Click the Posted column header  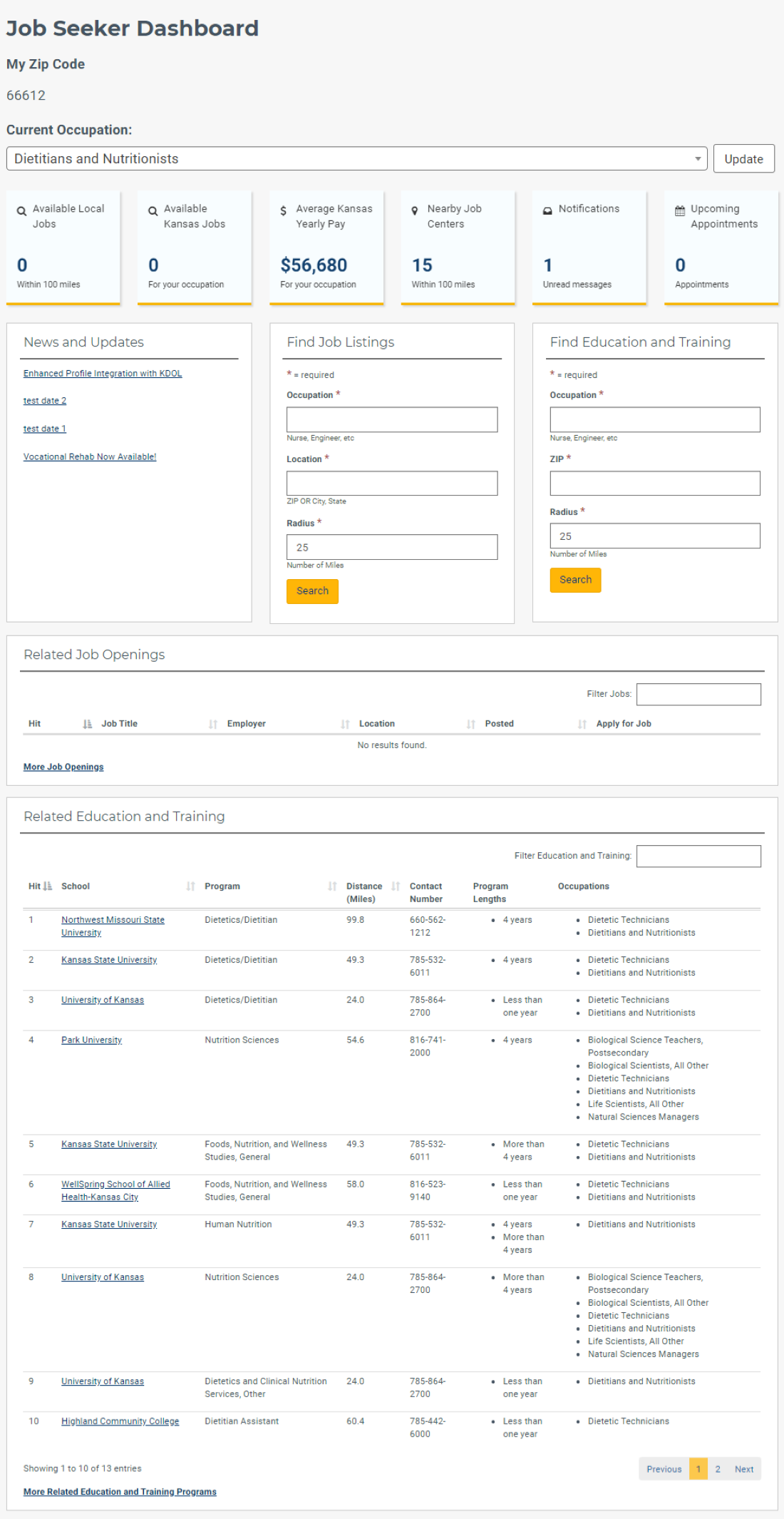[x=499, y=724]
